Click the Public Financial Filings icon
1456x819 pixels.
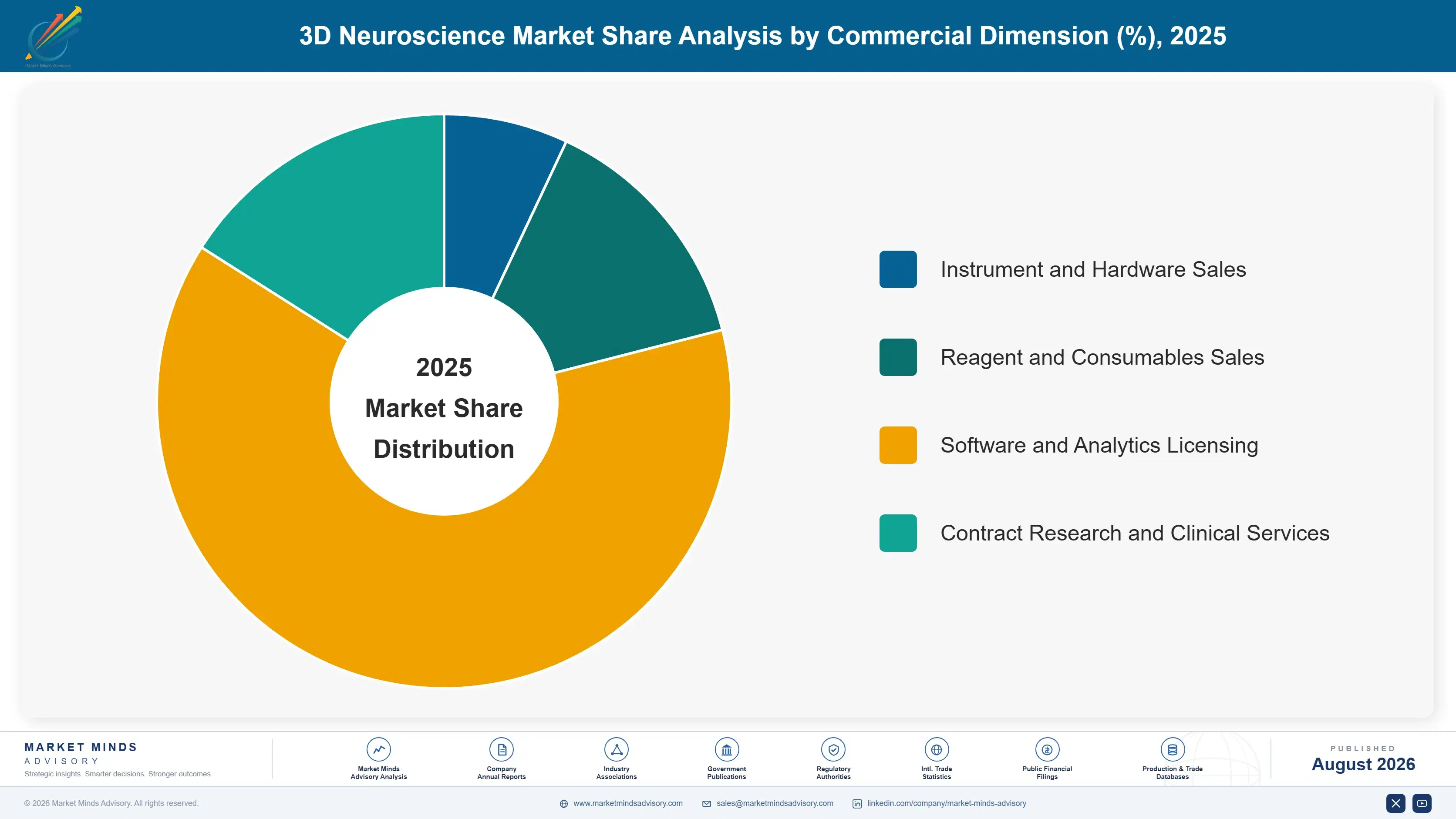1047,749
